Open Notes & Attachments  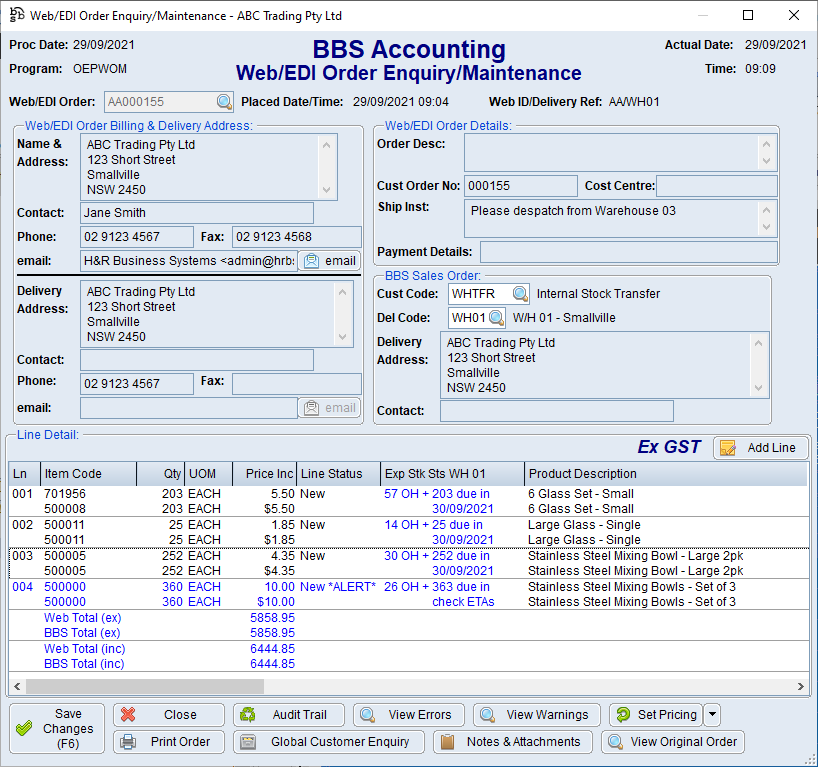coord(512,742)
